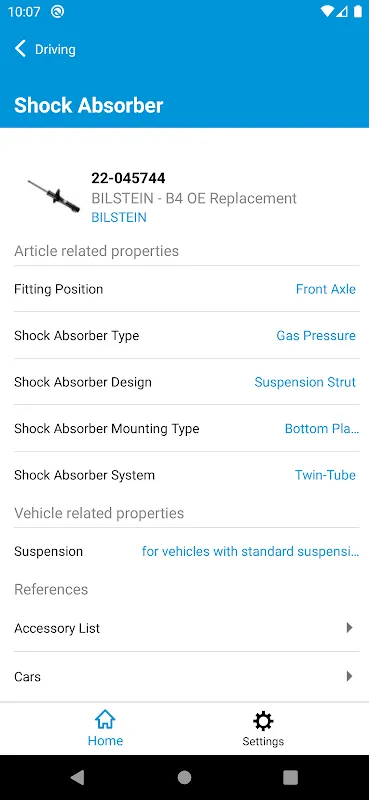369x800 pixels.
Task: Open the BILSTEIN brand link
Action: (119, 217)
